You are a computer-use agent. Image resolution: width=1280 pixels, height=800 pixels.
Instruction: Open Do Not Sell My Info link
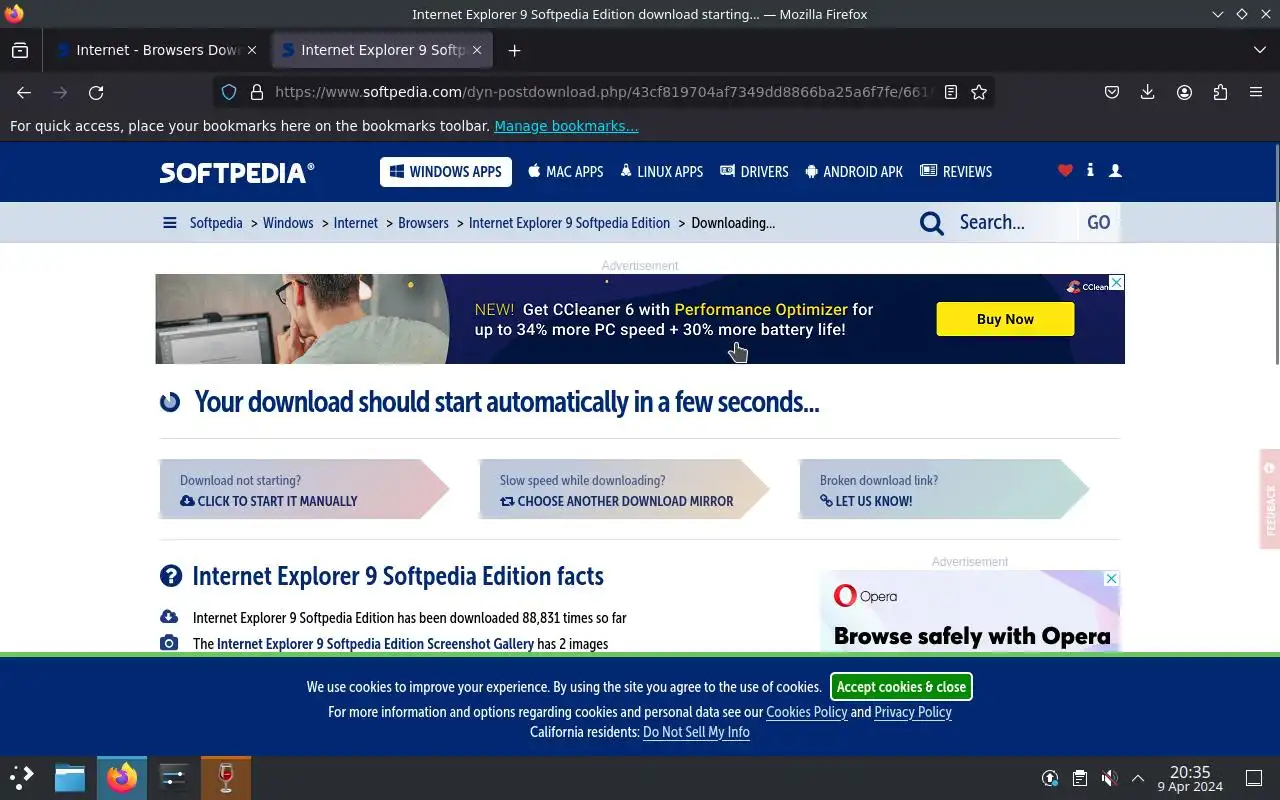click(696, 732)
